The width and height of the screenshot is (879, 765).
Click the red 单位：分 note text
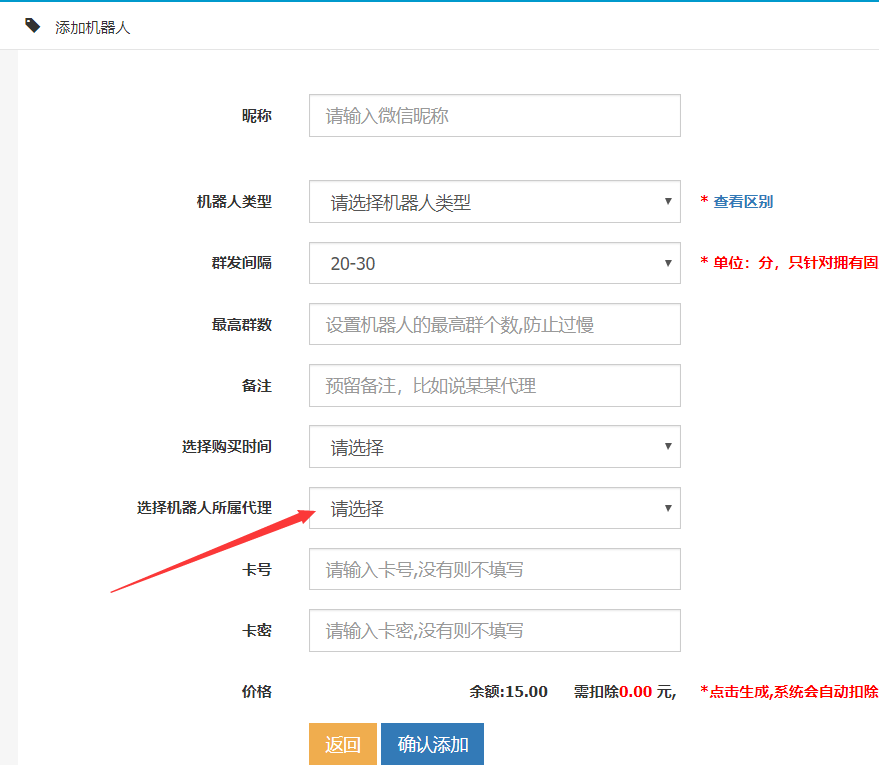click(789, 262)
